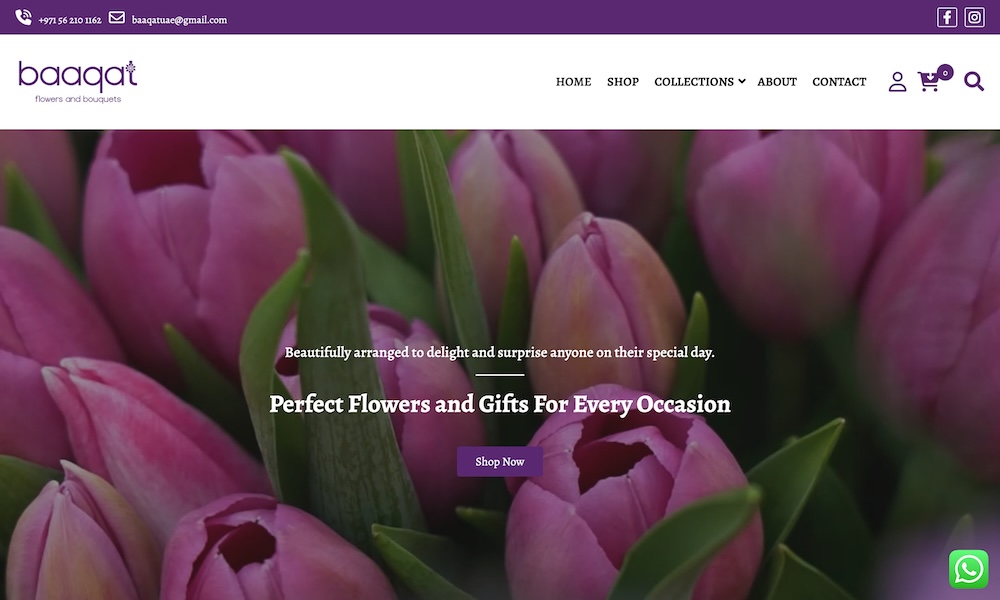1000x600 pixels.
Task: Open the Shop menu item
Action: click(x=623, y=82)
